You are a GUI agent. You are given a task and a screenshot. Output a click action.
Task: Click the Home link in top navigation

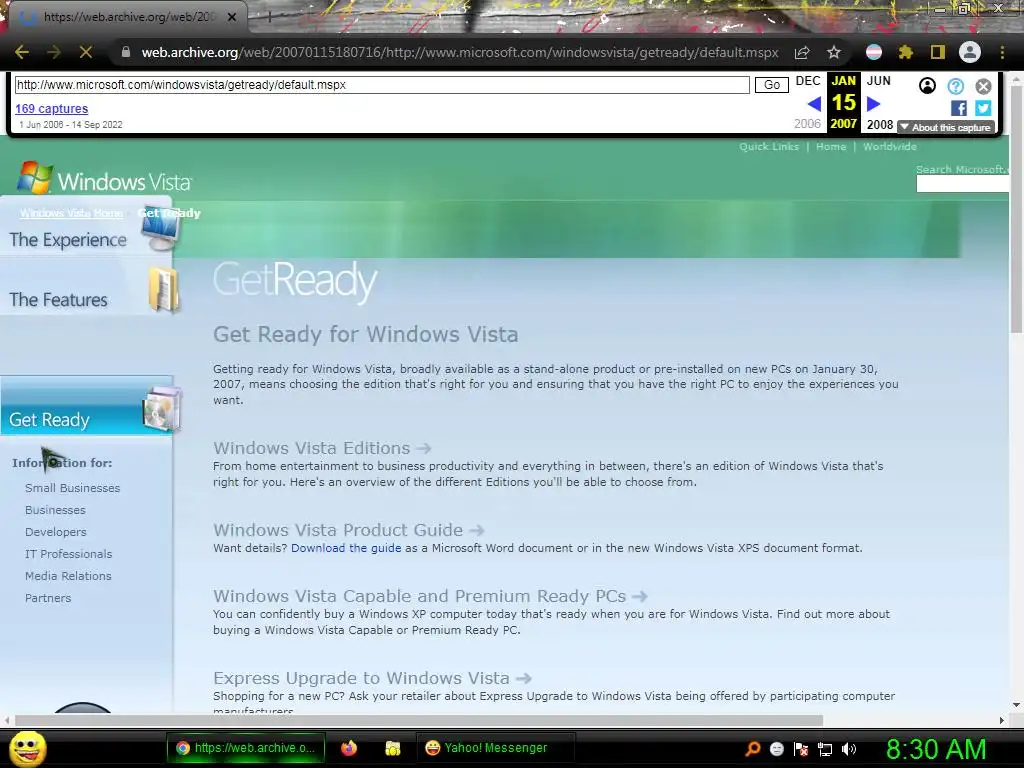click(x=831, y=146)
